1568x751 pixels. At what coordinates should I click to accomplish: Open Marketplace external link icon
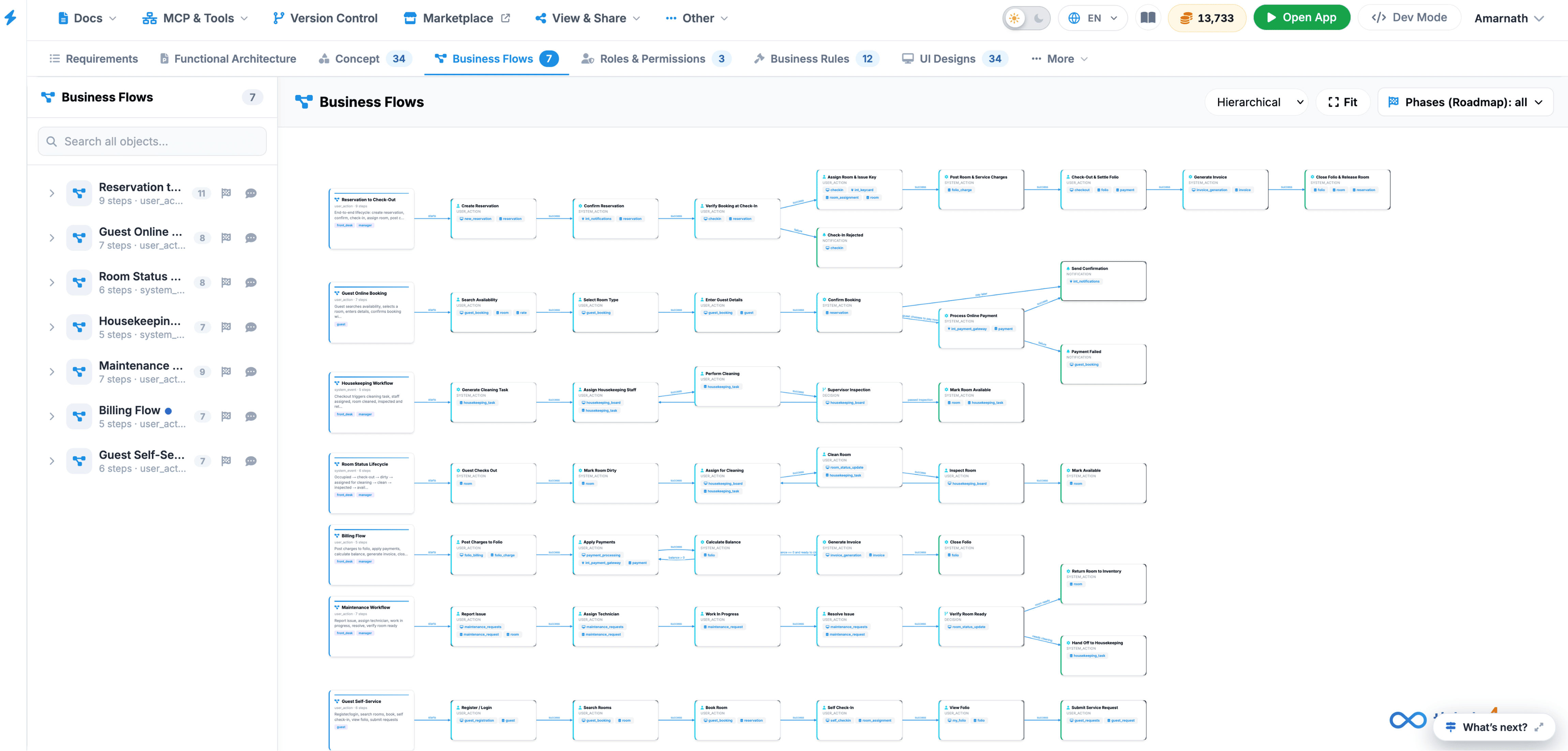(505, 18)
